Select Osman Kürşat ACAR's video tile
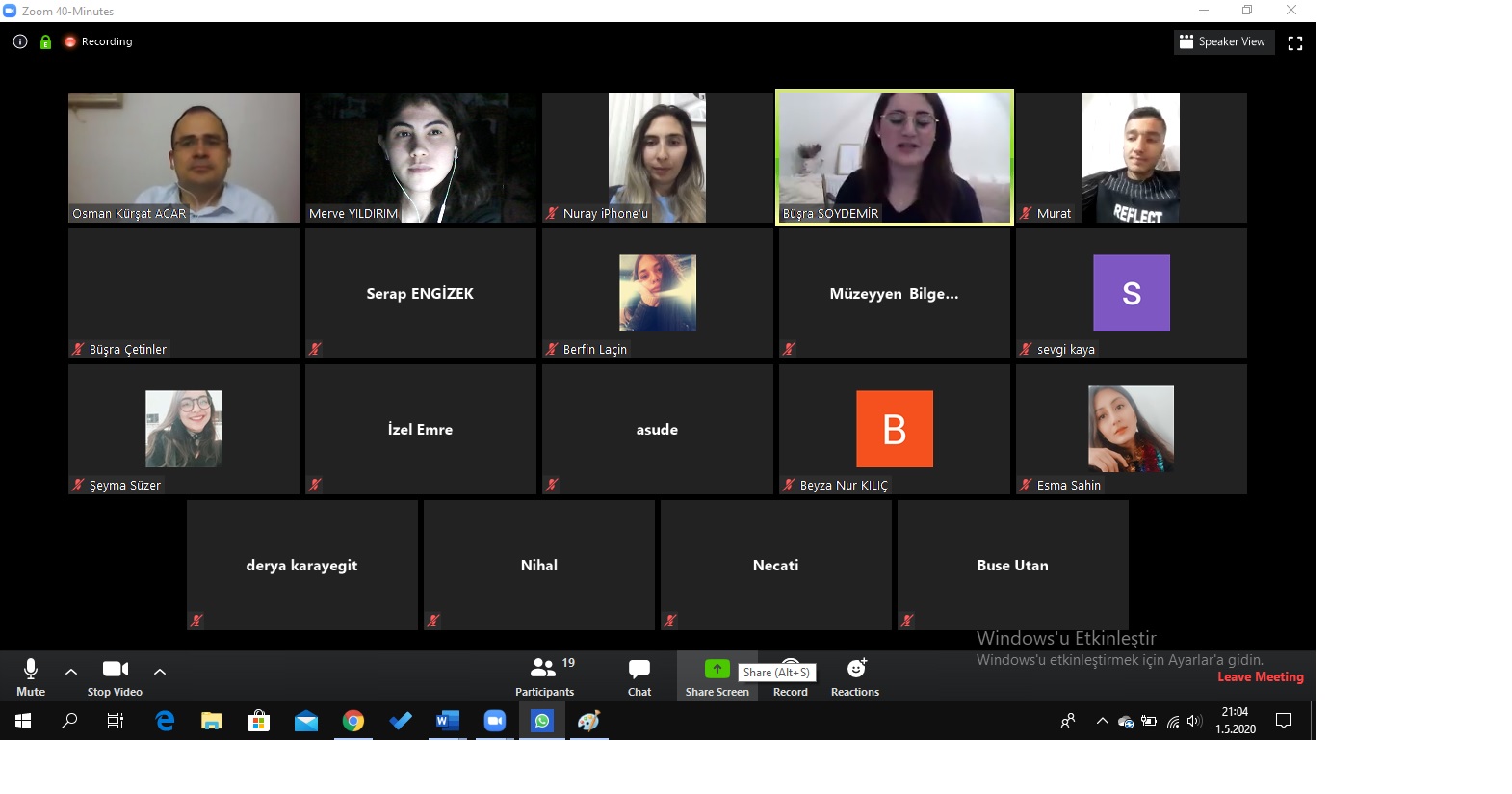This screenshot has height=794, width=1512. (184, 157)
